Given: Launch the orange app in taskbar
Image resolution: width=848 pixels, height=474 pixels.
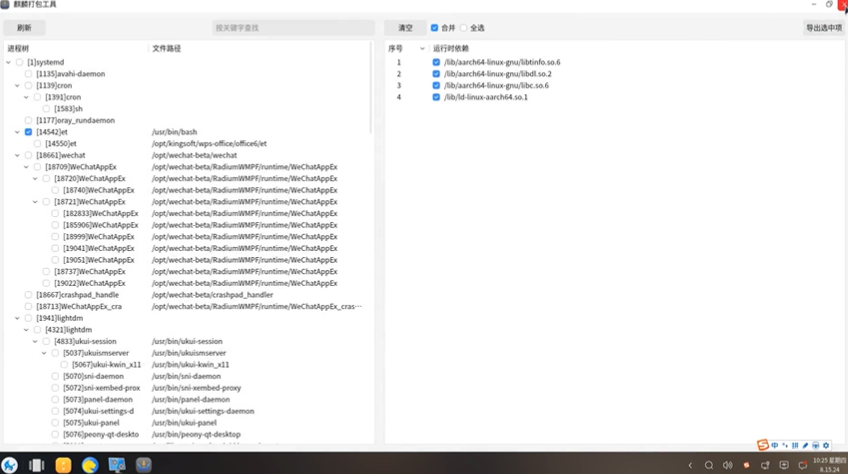Looking at the screenshot, I should pyautogui.click(x=63, y=465).
